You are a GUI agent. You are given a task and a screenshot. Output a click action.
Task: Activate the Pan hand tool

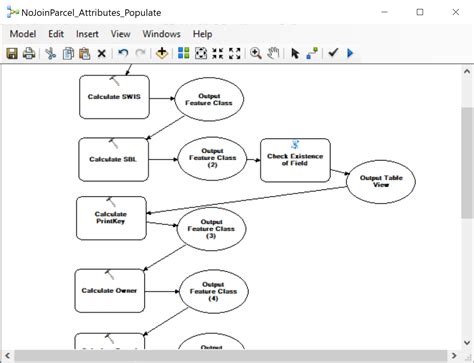[x=273, y=53]
